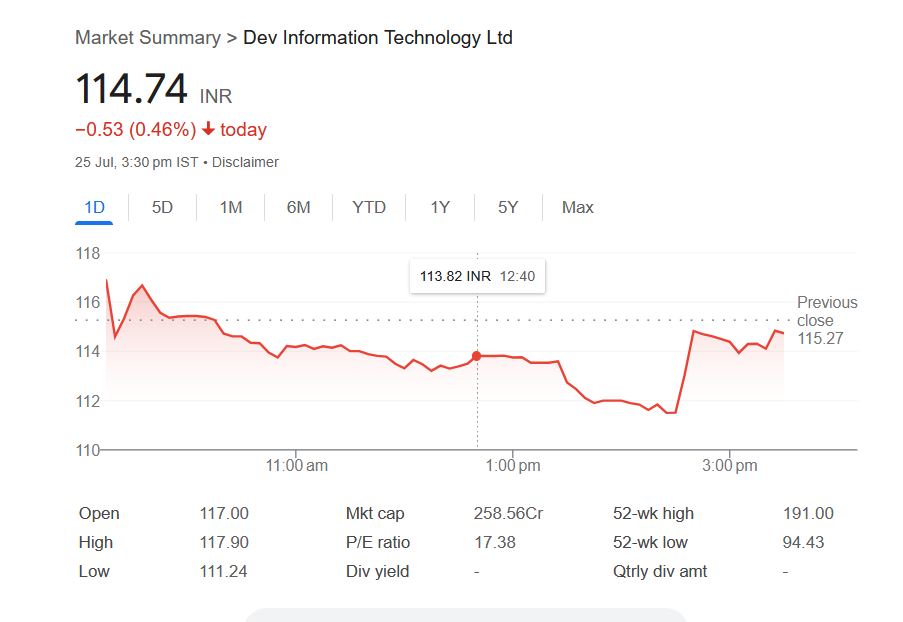Switch to the 1M chart tab
903x622 pixels.
point(231,207)
